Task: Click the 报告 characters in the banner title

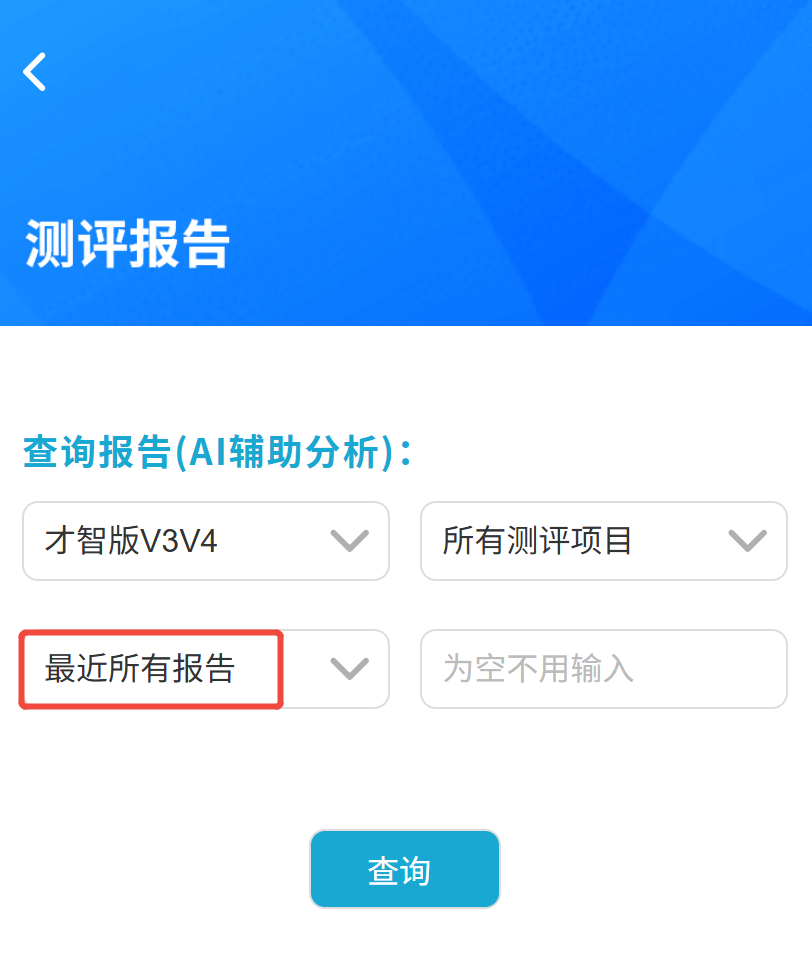Action: click(180, 244)
